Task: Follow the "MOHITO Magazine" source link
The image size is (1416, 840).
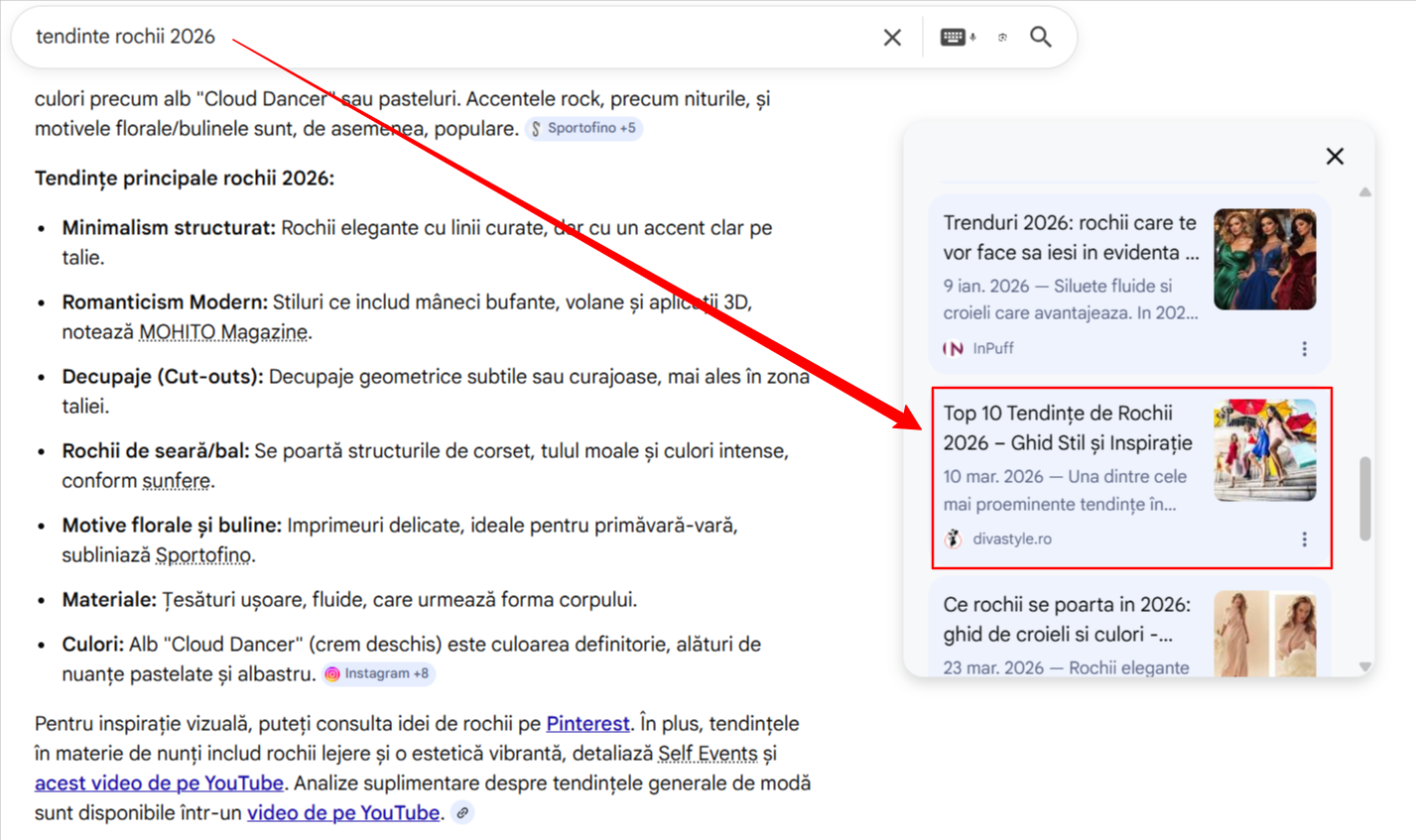Action: tap(223, 332)
